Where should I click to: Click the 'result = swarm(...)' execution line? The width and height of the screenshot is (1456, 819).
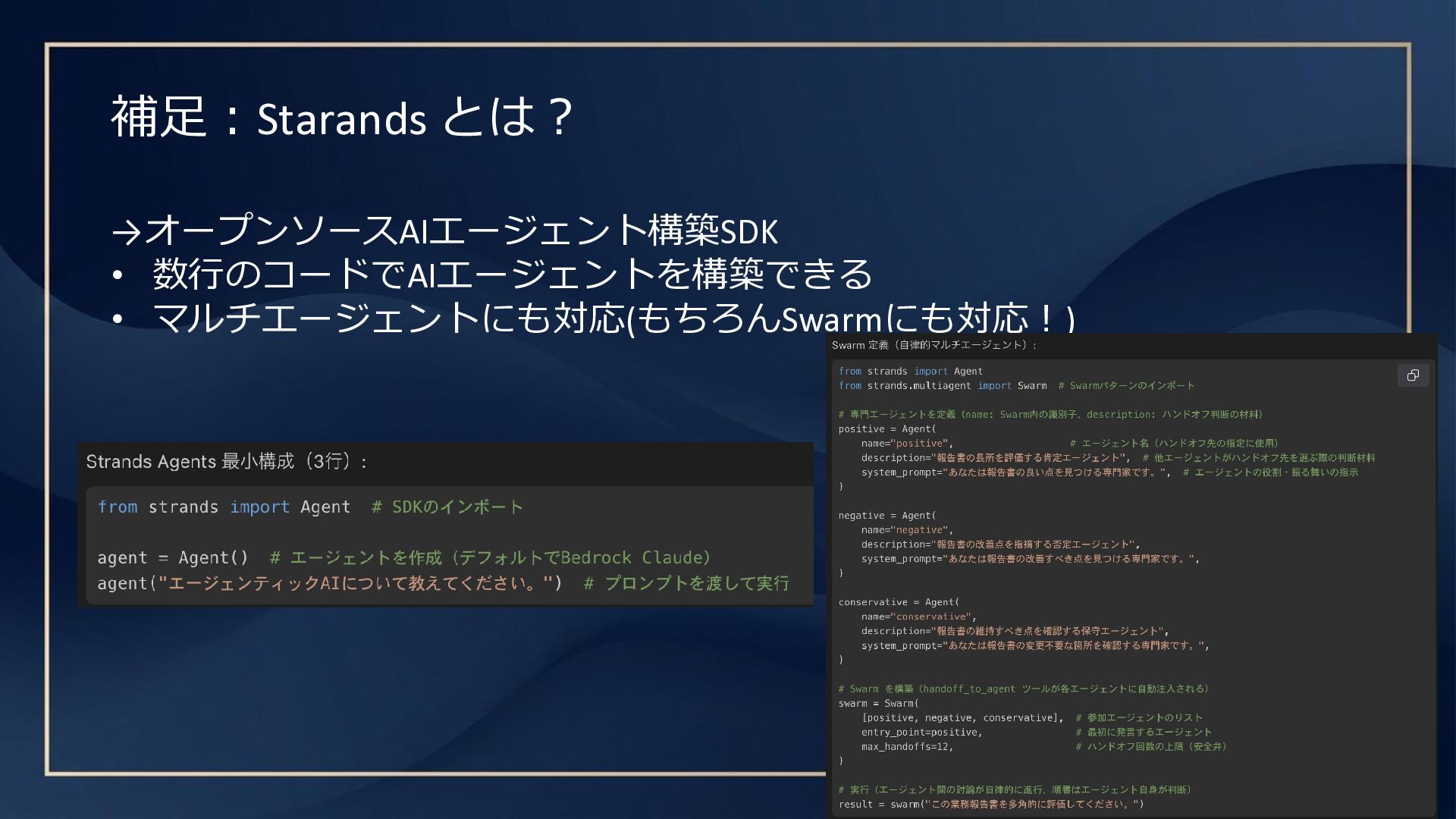[990, 805]
